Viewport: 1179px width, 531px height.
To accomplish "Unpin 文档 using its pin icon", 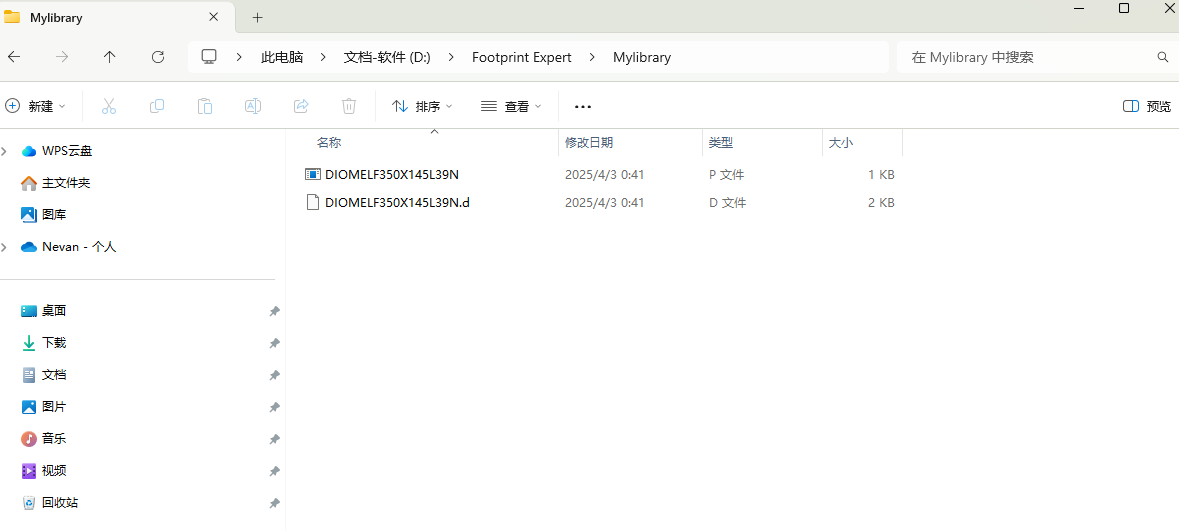I will 275,375.
